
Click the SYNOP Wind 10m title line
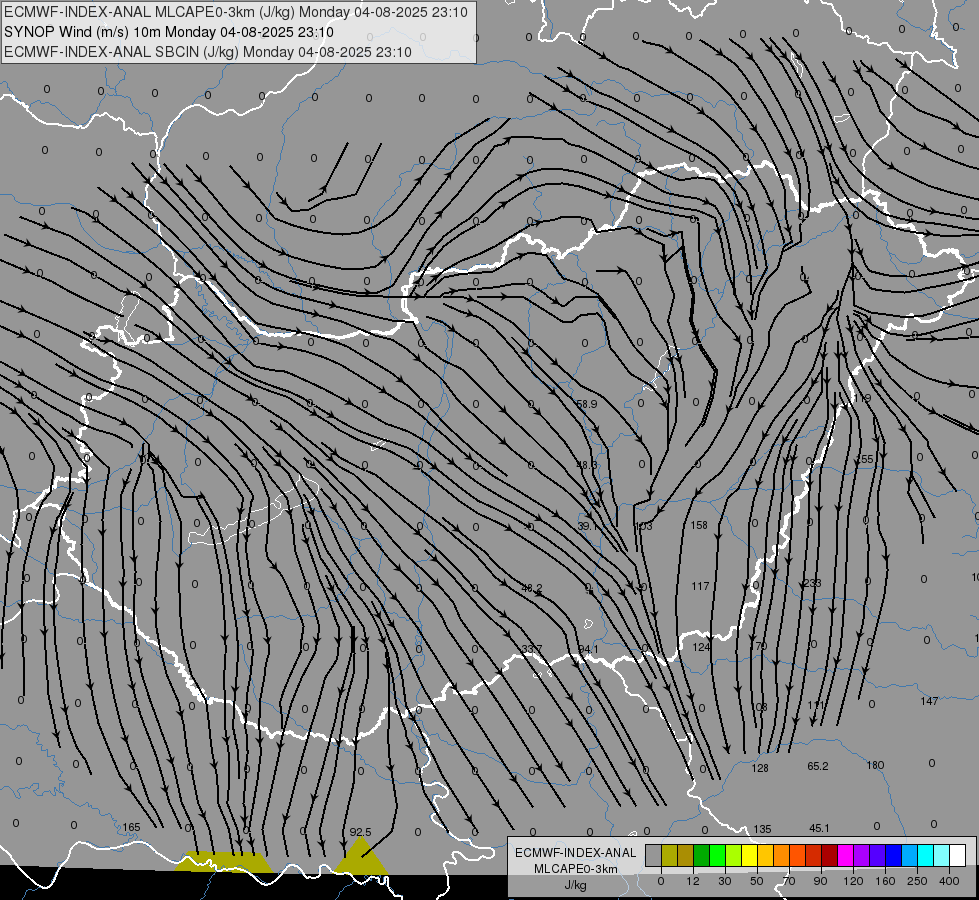[169, 32]
